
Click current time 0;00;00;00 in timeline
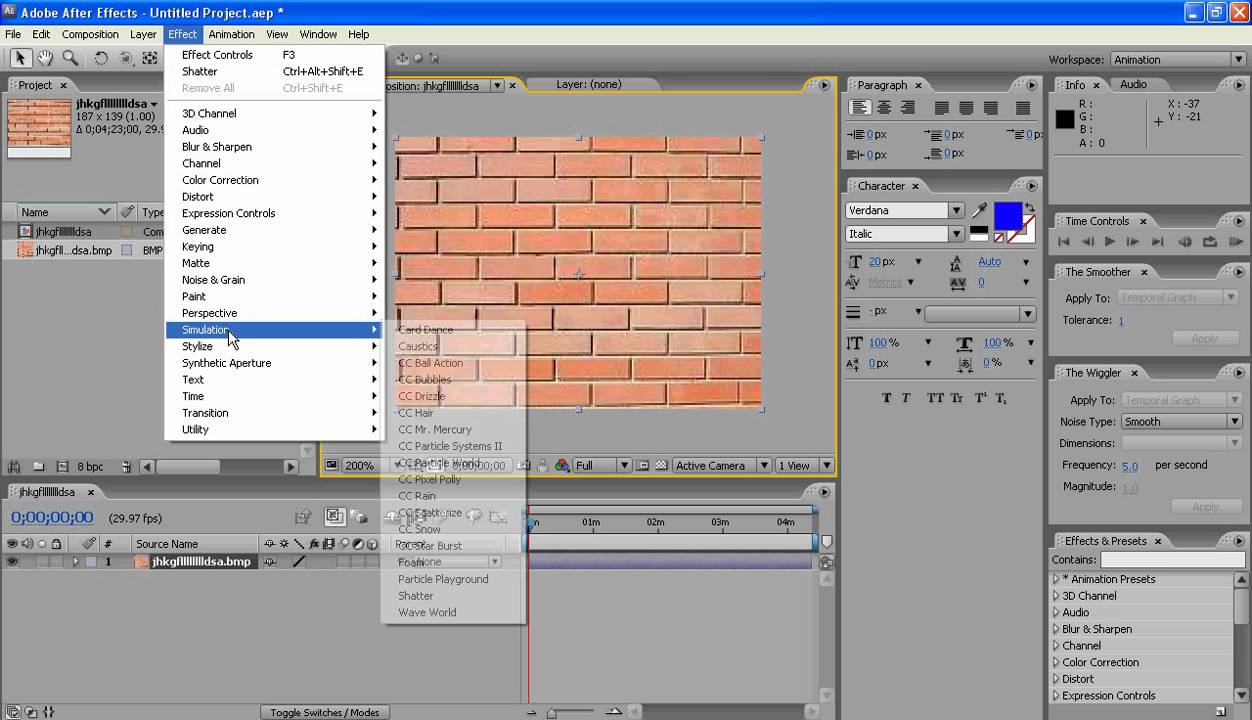pyautogui.click(x=52, y=518)
